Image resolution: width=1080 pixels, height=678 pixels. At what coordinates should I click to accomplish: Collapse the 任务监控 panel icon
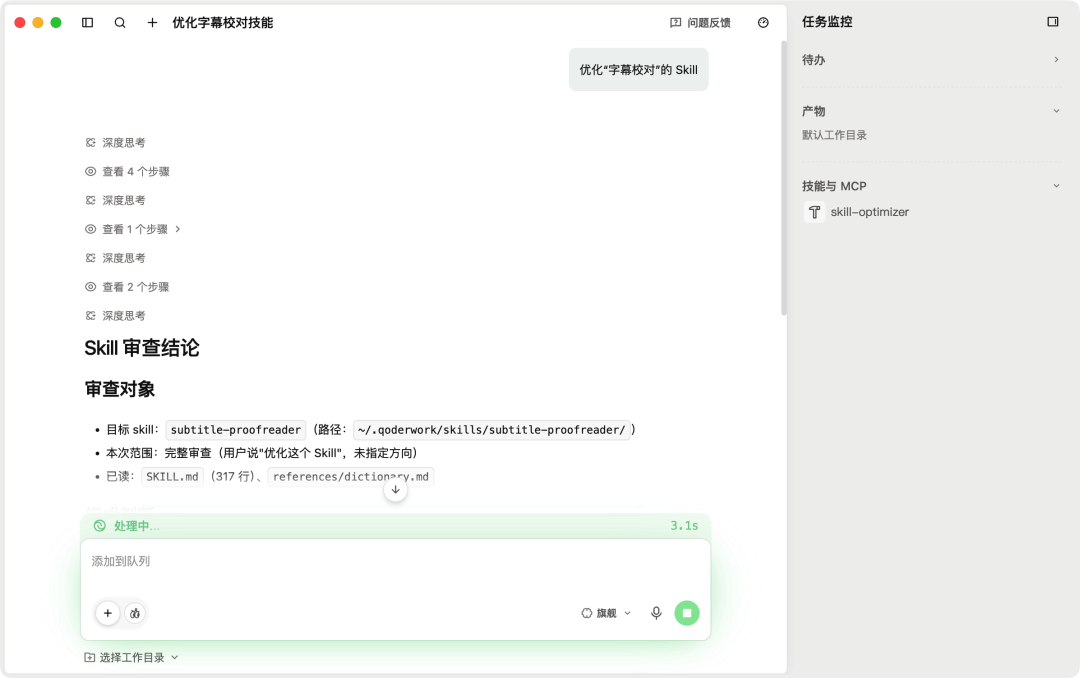click(x=1052, y=22)
